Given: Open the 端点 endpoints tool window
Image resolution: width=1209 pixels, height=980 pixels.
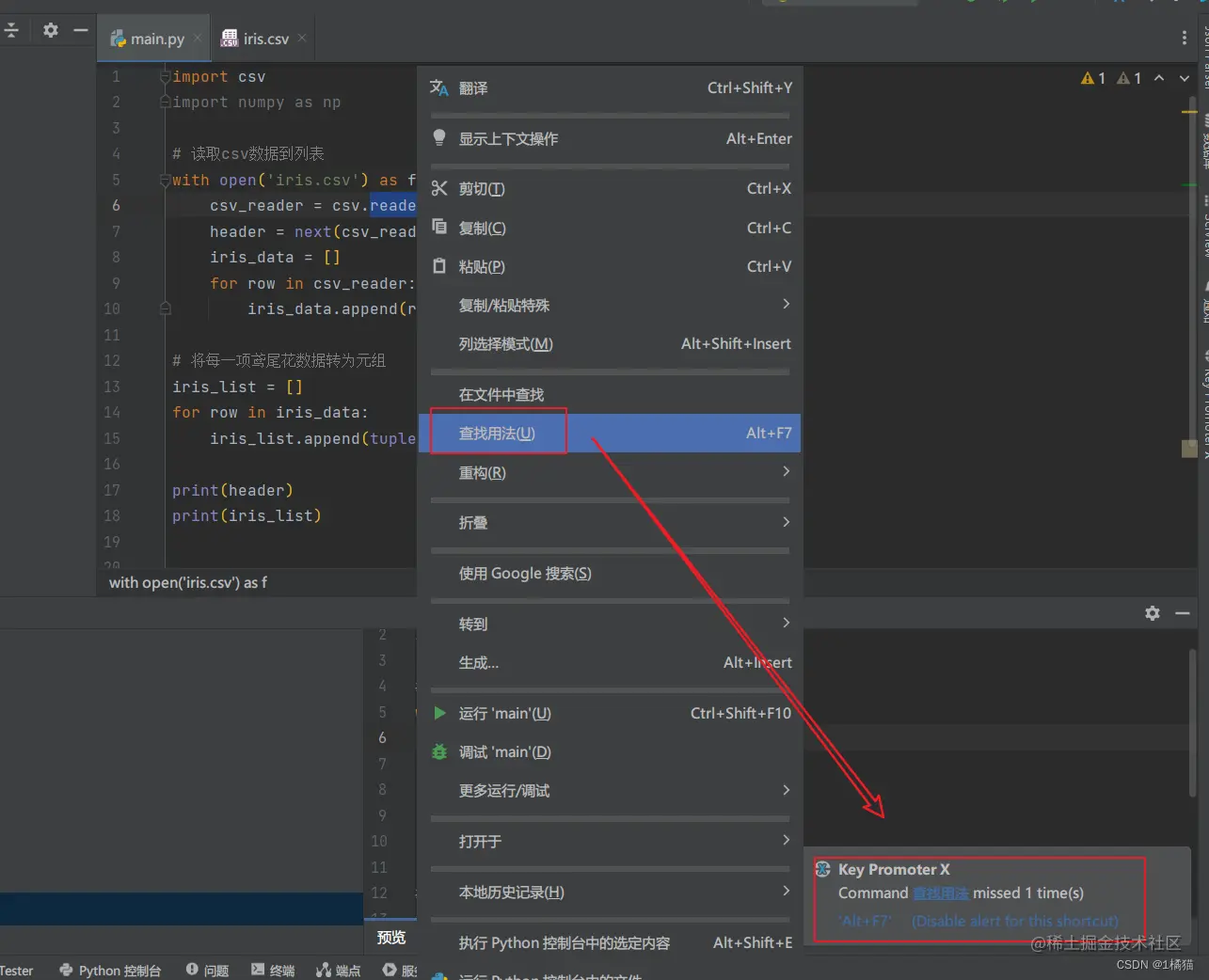Looking at the screenshot, I should coord(339,970).
